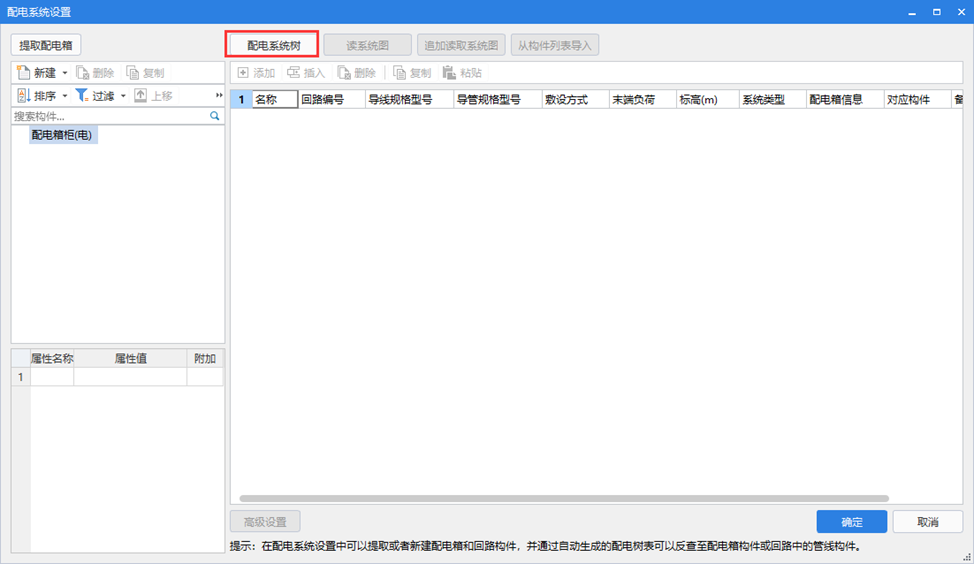Select 配电箱柜(电) tree item

pos(63,135)
